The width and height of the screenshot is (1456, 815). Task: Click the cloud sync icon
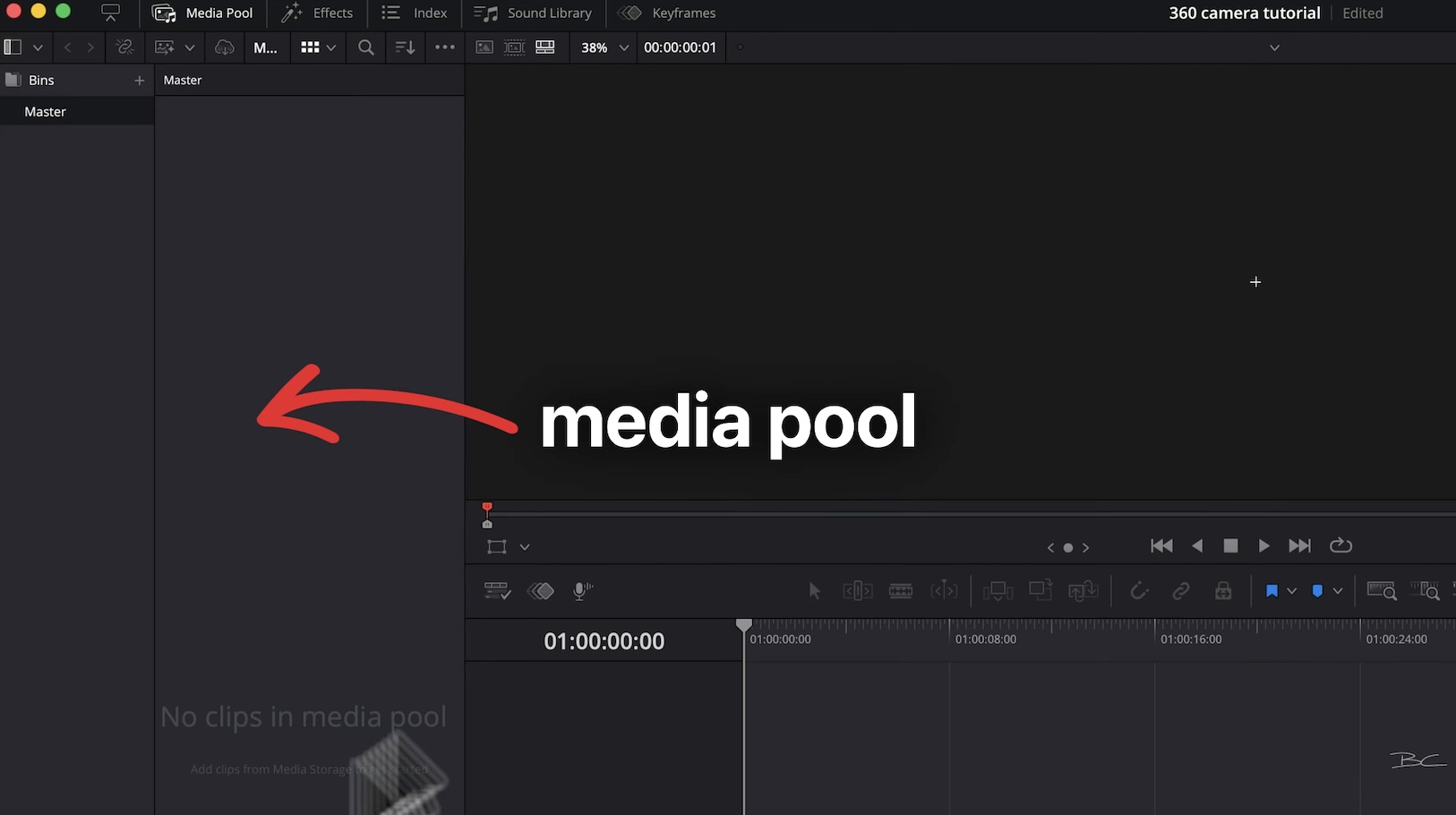coord(225,47)
